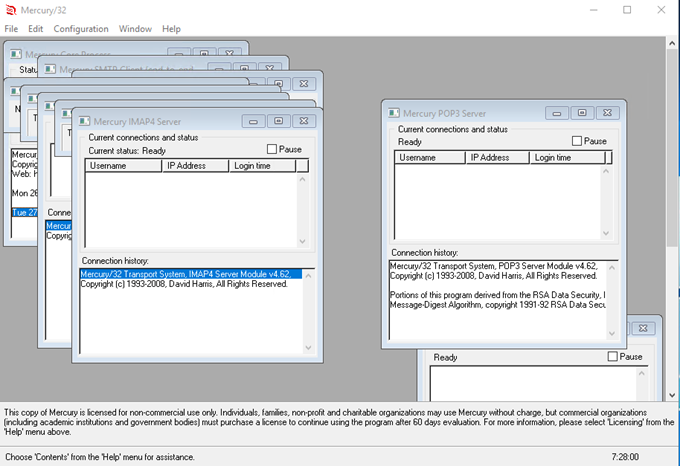Click the Mercury IMAP4 Server window icon

click(x=85, y=121)
